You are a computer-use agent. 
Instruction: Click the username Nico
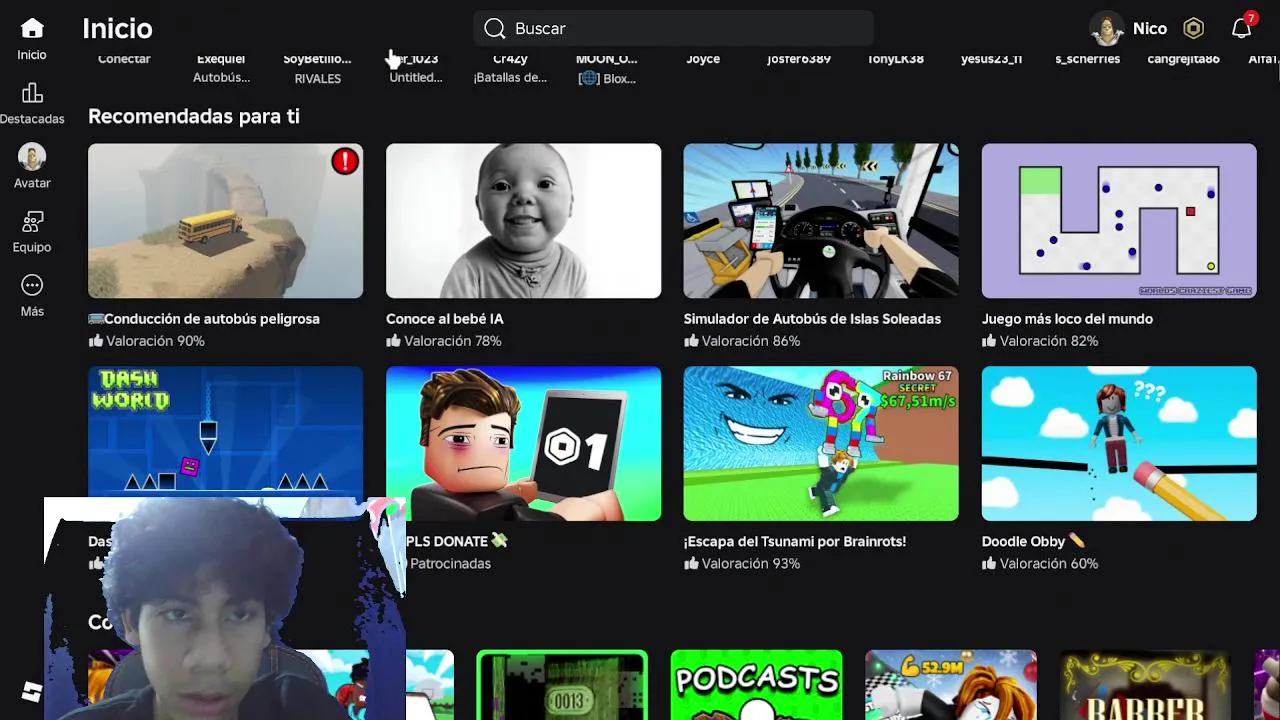point(1150,29)
